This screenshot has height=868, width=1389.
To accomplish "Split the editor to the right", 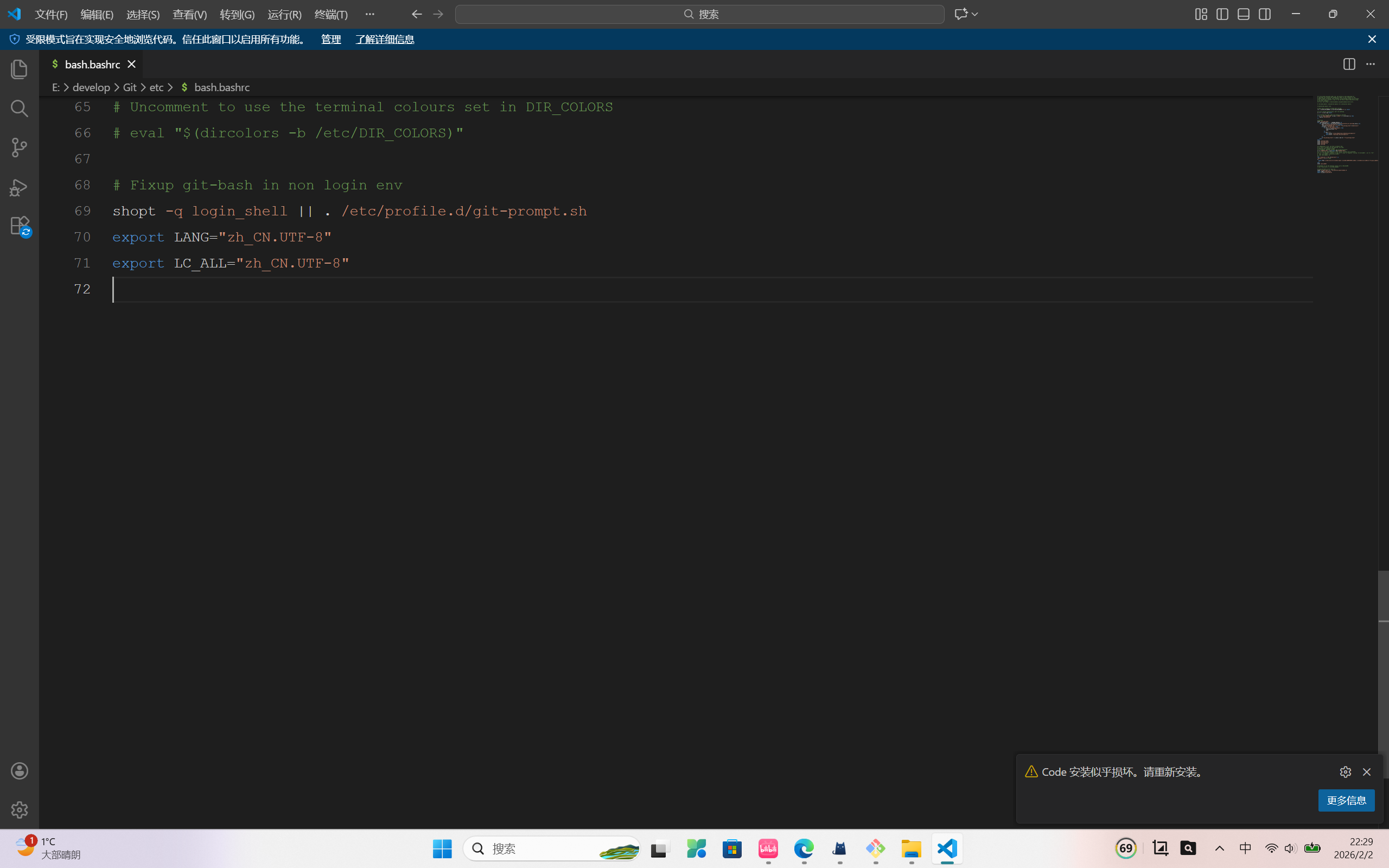I will (1349, 65).
